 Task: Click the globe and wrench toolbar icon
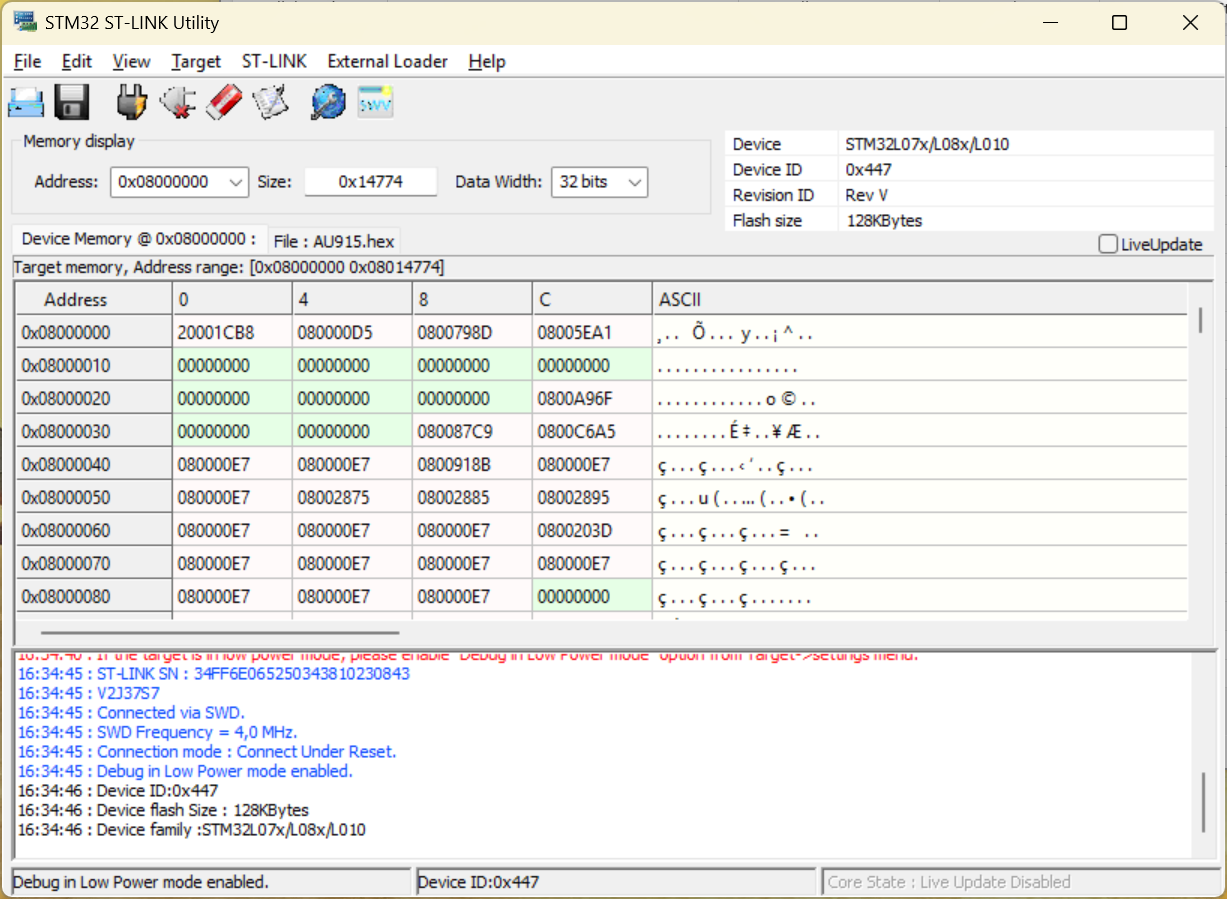(328, 102)
